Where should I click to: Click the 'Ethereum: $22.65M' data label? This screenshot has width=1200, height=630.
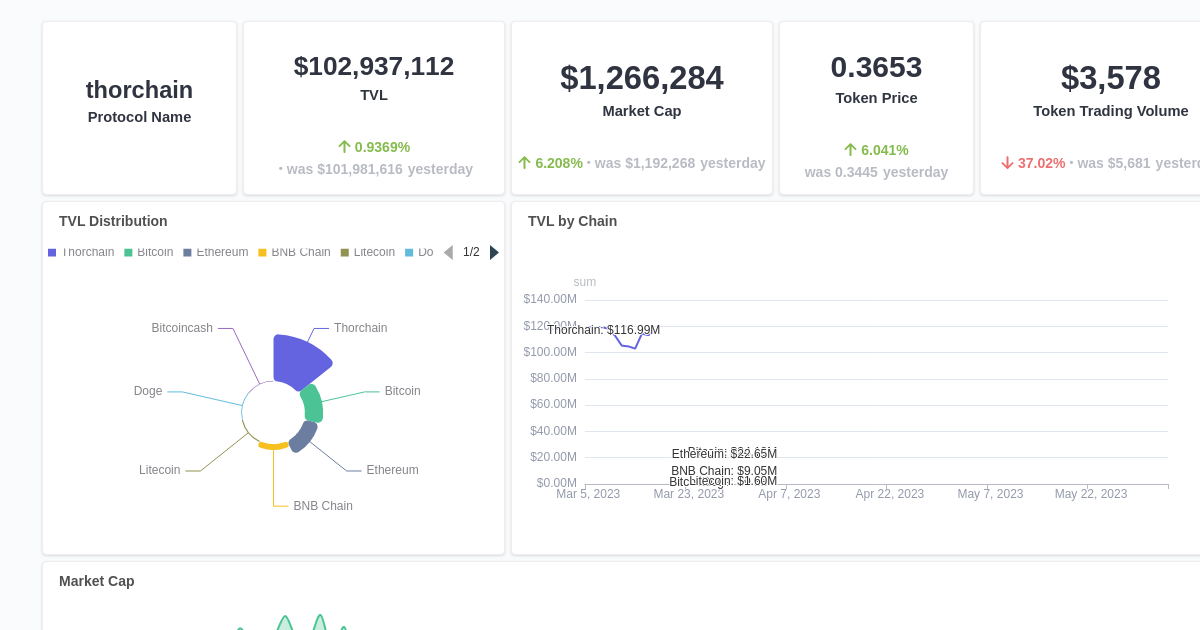pos(724,454)
